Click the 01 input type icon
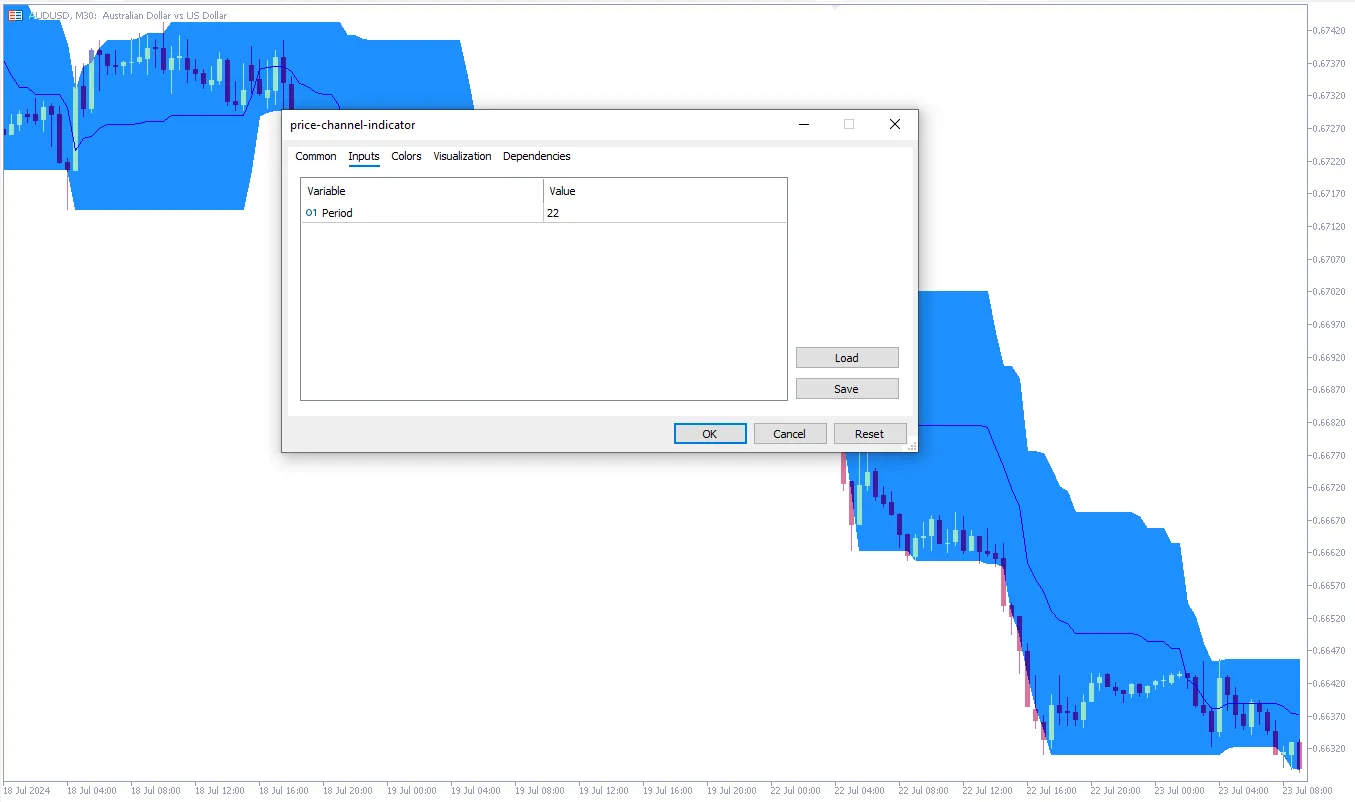This screenshot has width=1355, height=802. click(x=311, y=213)
